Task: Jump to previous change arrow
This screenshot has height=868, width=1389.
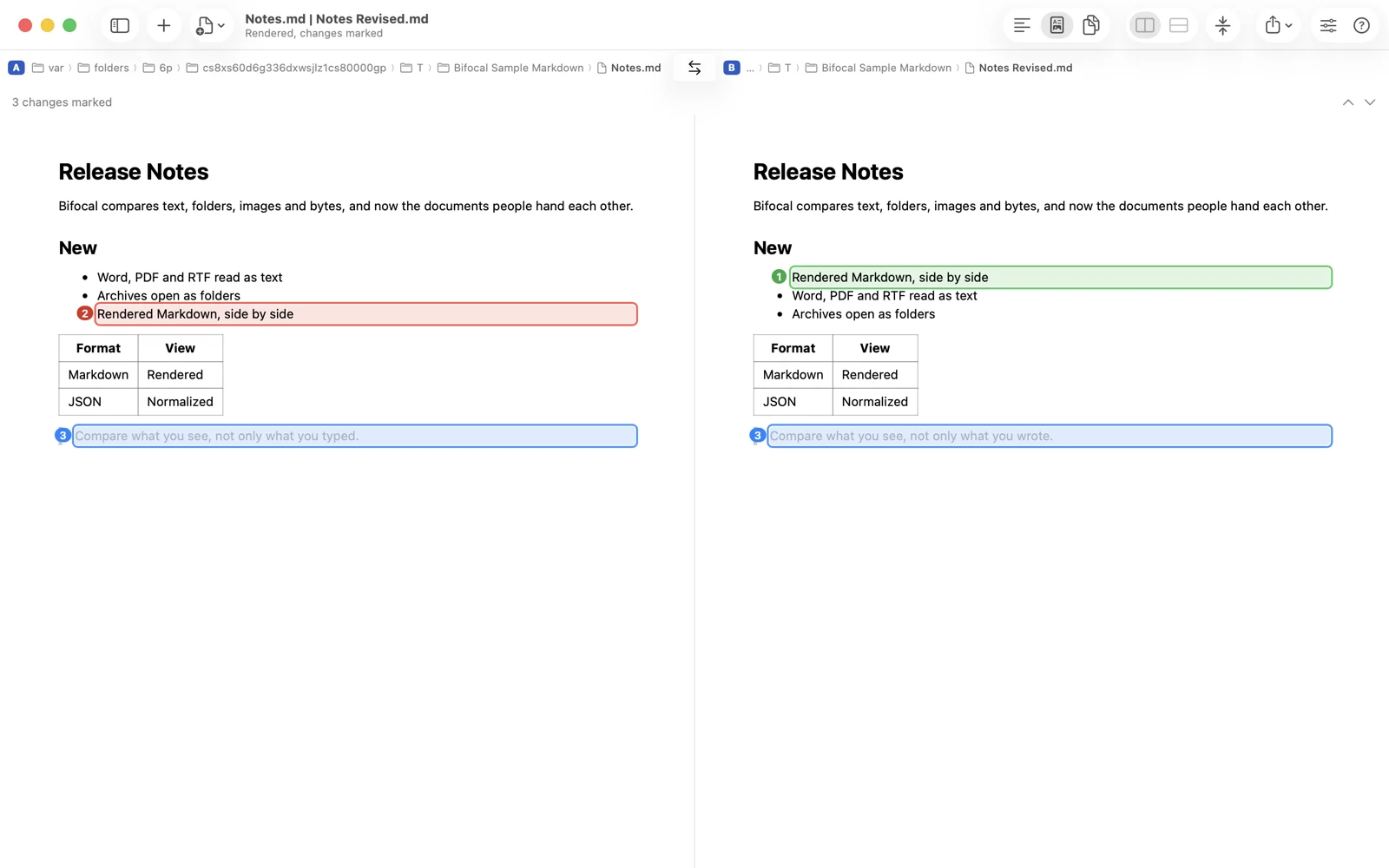Action: (x=1348, y=102)
